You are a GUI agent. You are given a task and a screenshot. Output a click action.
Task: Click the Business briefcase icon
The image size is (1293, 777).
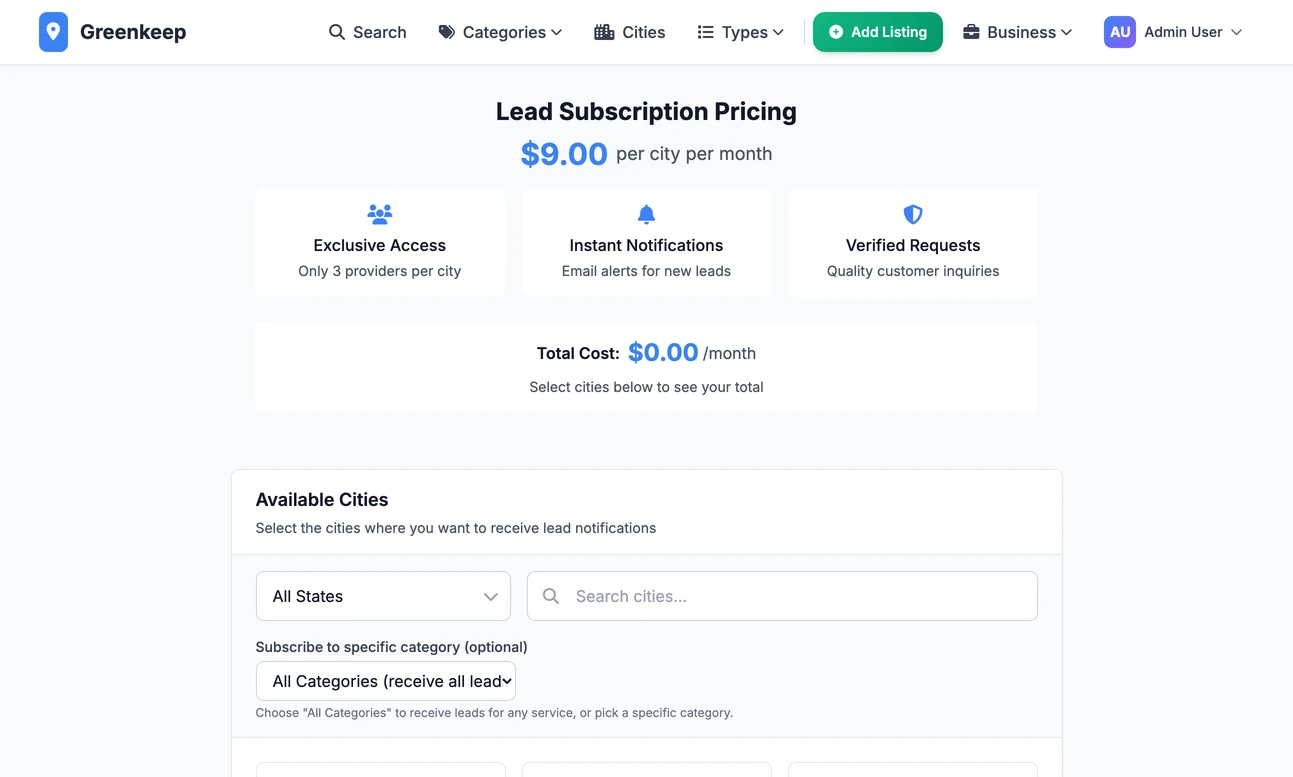(x=971, y=32)
